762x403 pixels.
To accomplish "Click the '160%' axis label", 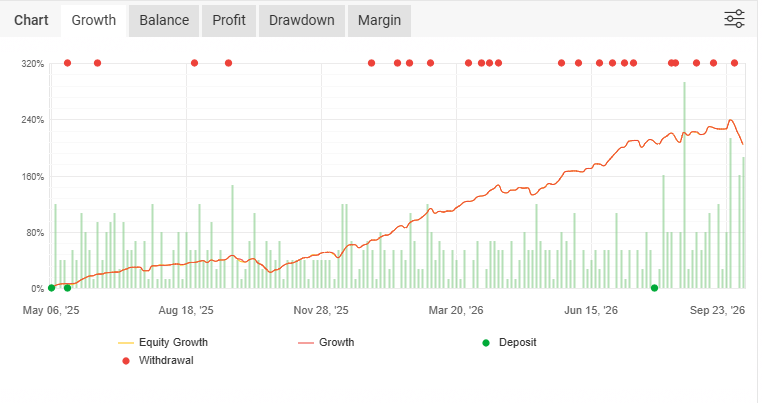I will pyautogui.click(x=33, y=176).
